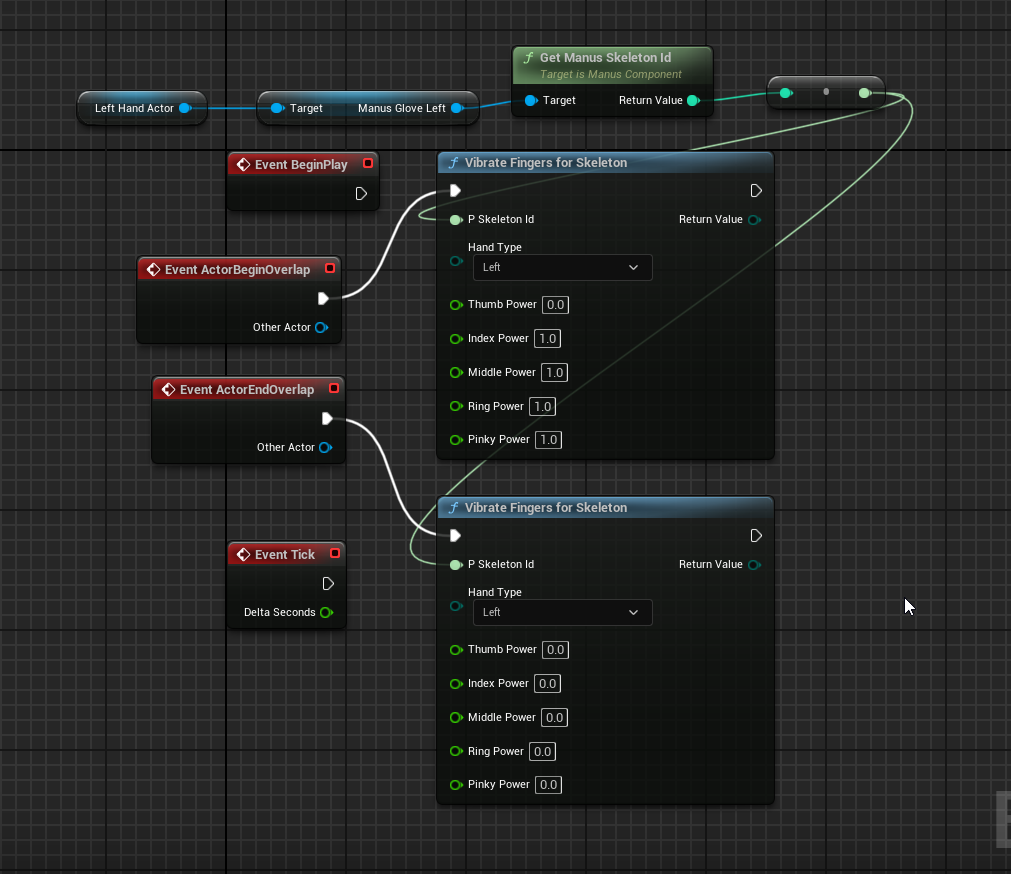Select the upper Vibrate Fingers for Skeleton title
Image resolution: width=1011 pixels, height=874 pixels.
[545, 163]
